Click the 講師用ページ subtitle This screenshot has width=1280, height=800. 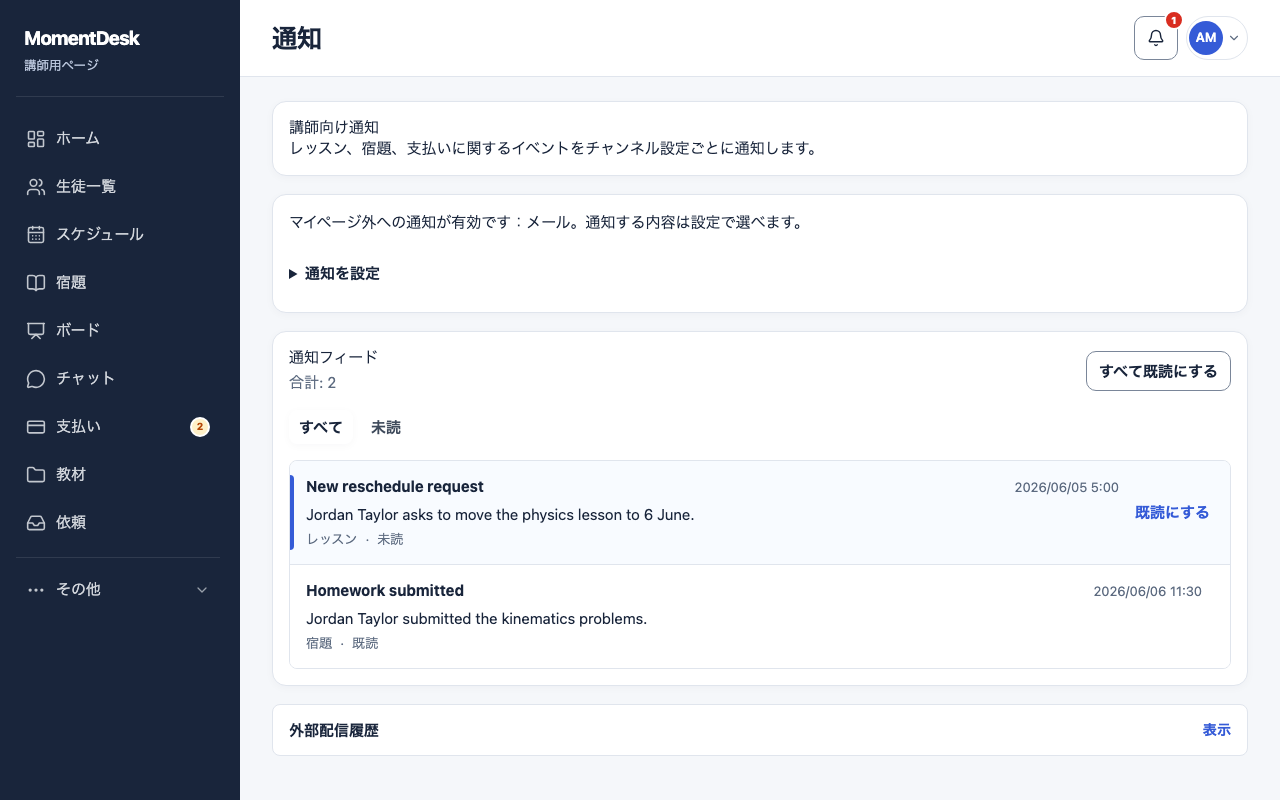pos(62,65)
